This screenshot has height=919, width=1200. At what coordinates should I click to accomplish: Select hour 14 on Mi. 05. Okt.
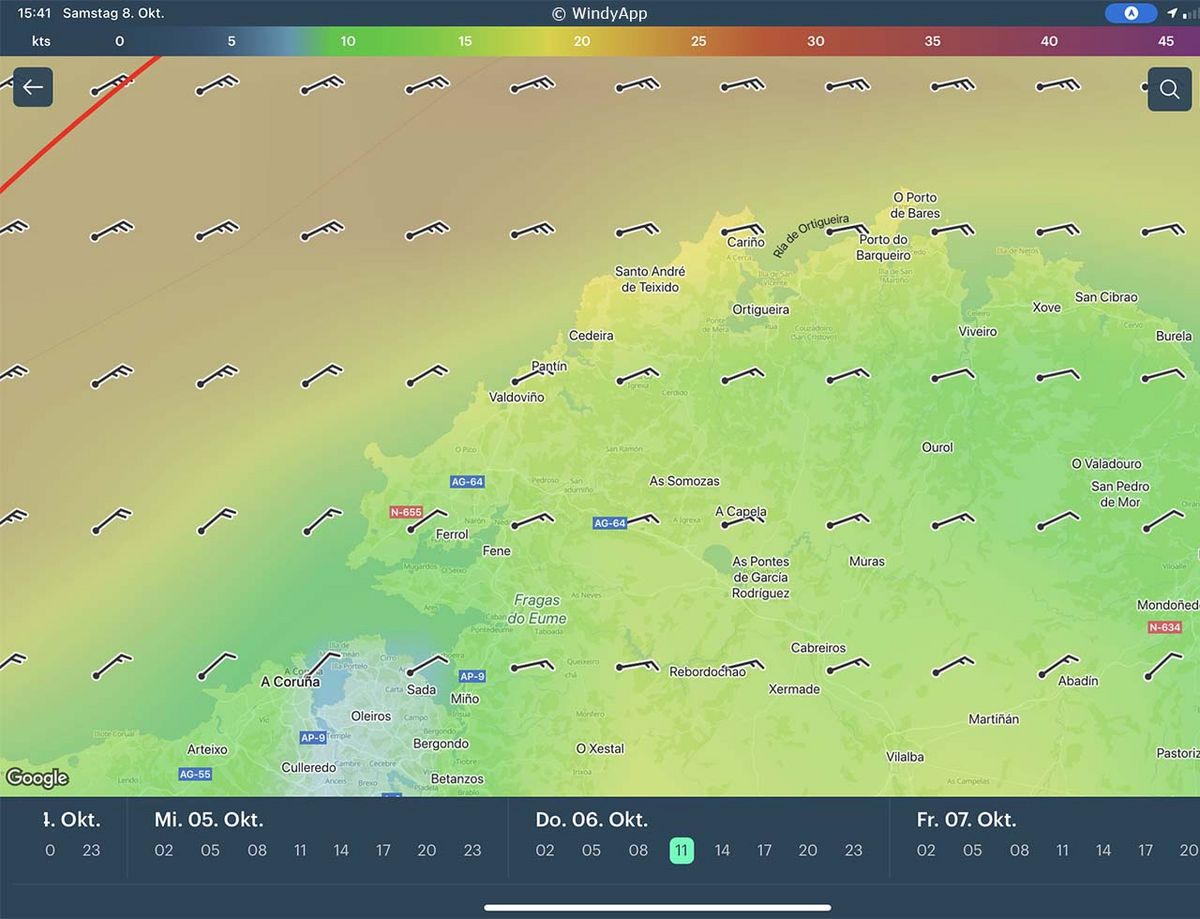click(341, 851)
